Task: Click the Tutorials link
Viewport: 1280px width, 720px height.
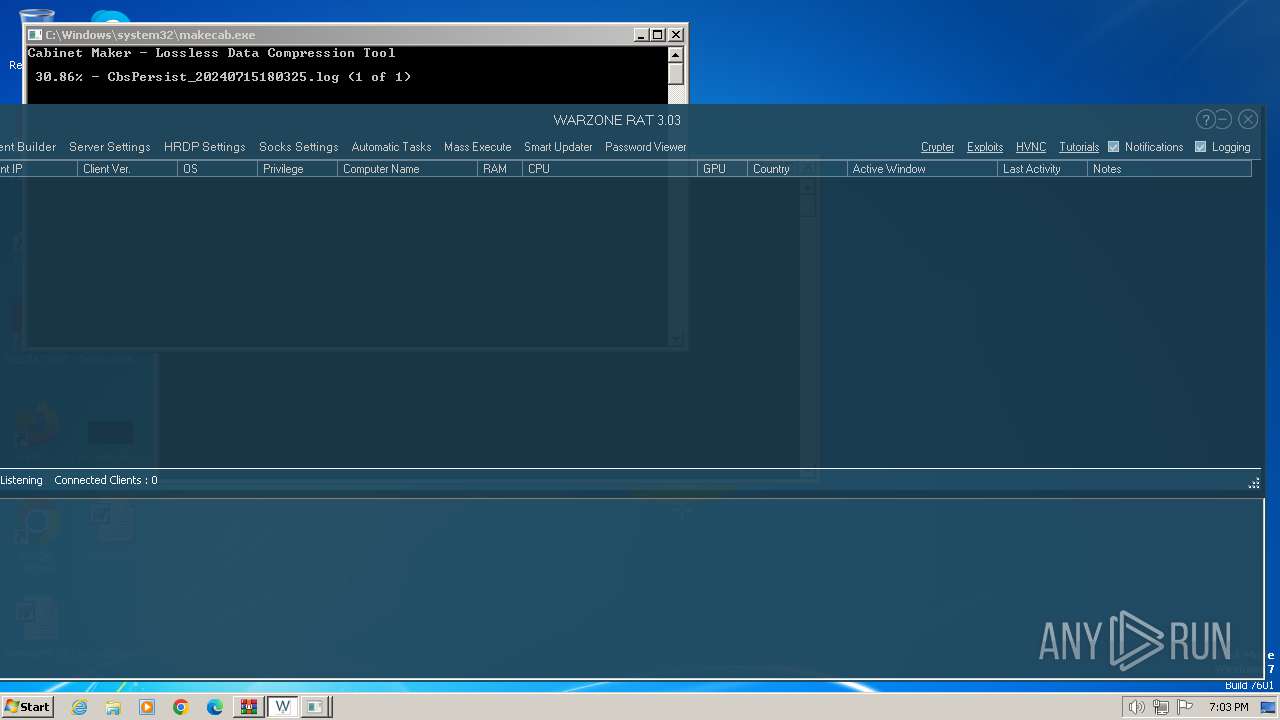Action: tap(1079, 147)
